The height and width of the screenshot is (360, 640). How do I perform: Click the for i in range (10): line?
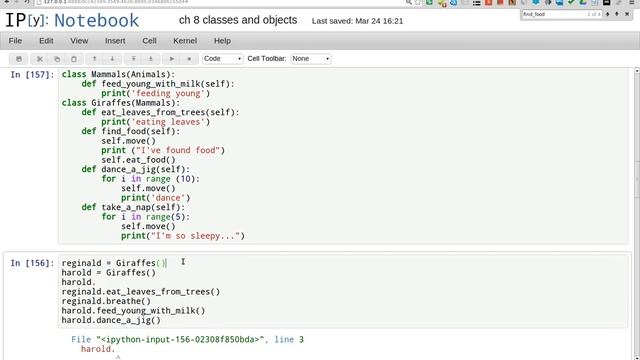tap(150, 179)
